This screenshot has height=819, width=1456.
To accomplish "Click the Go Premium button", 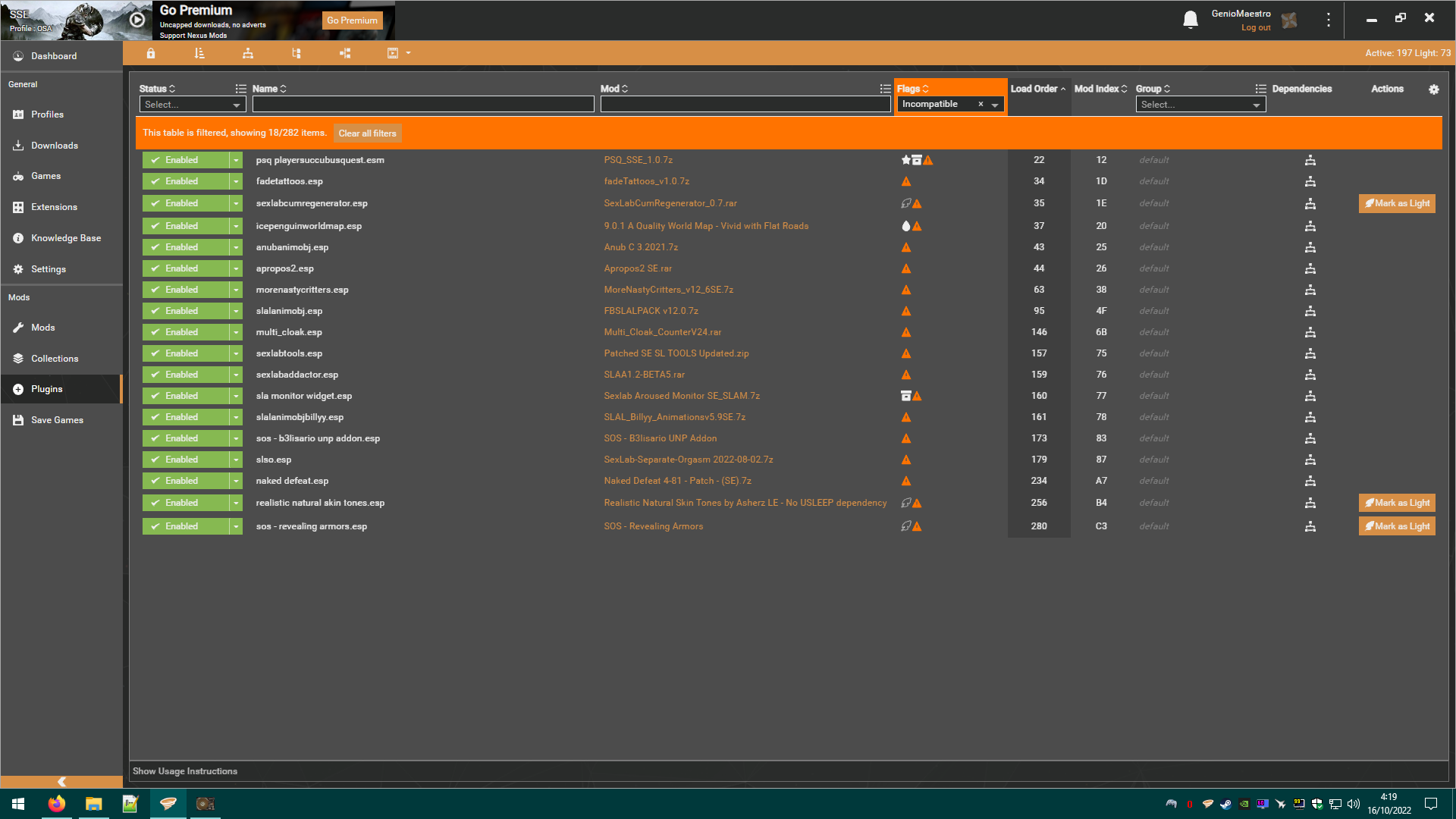I will click(x=352, y=20).
